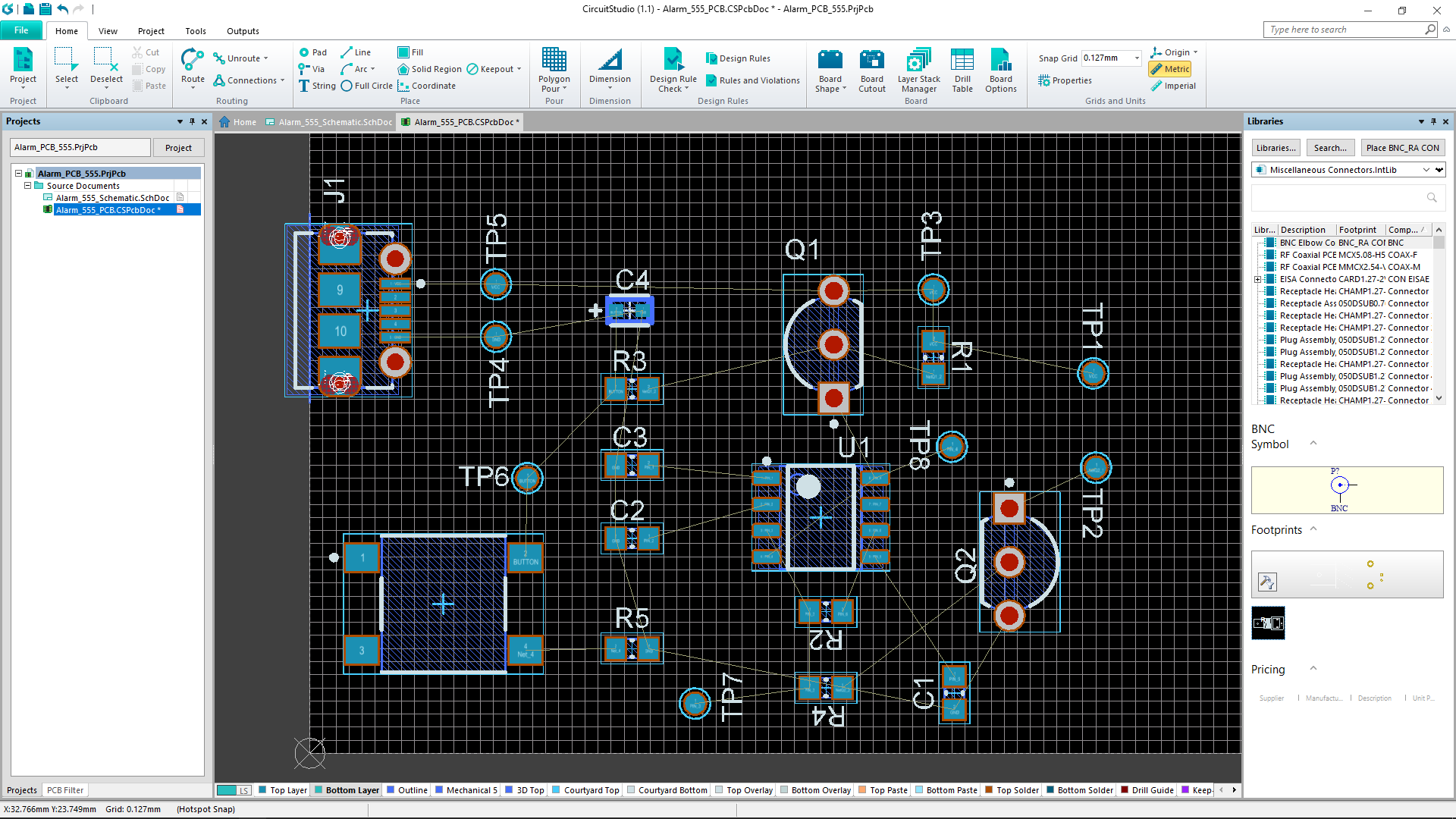Click the Top Layer color swatch

262,790
